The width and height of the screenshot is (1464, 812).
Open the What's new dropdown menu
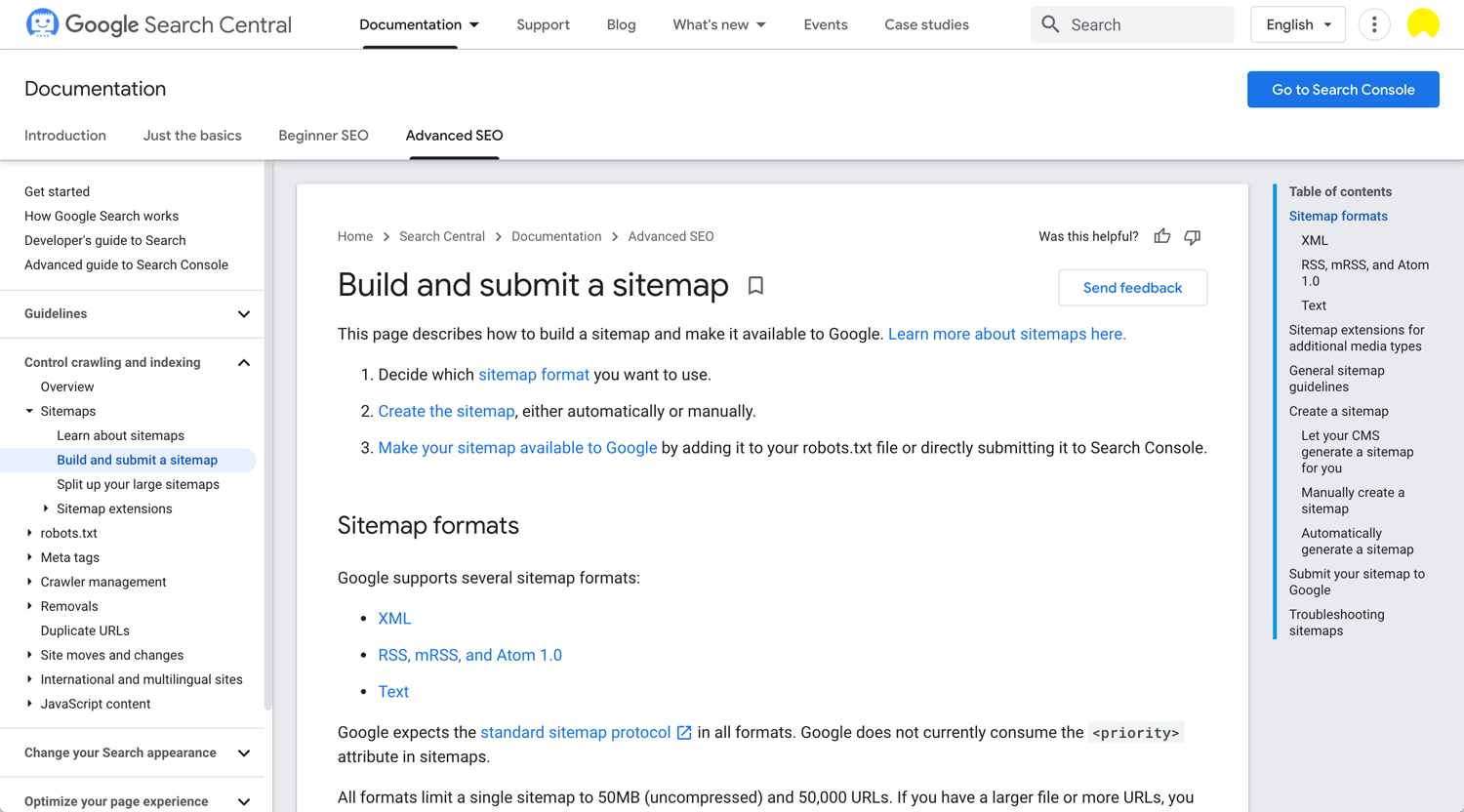click(719, 24)
